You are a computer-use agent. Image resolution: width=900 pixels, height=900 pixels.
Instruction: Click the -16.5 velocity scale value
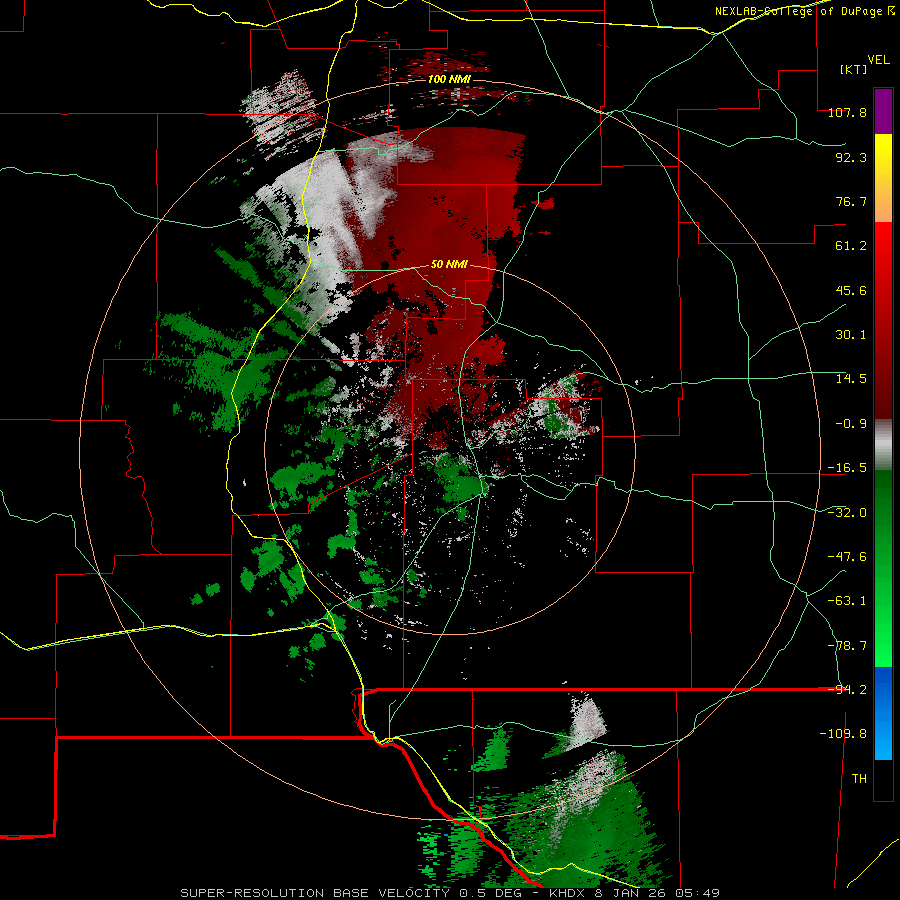click(847, 468)
